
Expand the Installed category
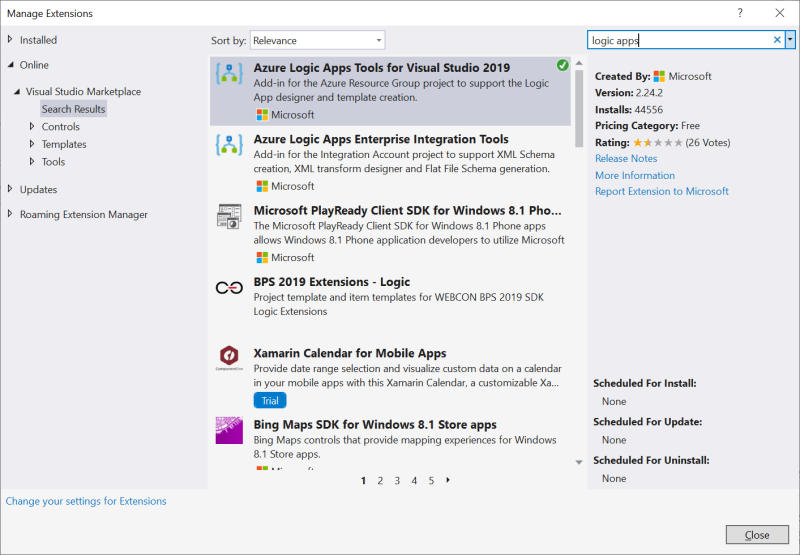(x=10, y=39)
